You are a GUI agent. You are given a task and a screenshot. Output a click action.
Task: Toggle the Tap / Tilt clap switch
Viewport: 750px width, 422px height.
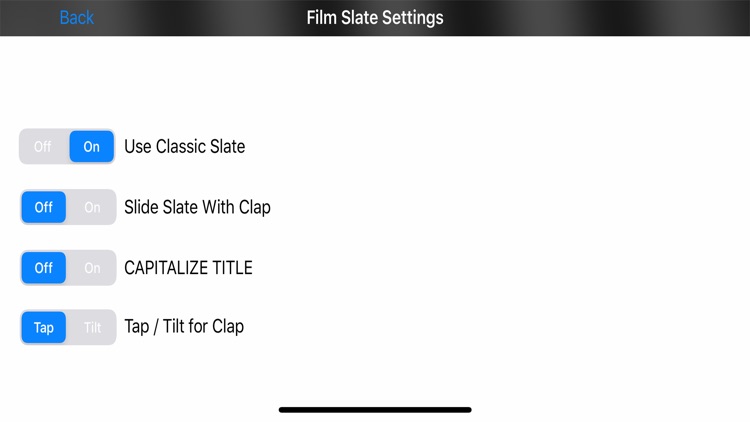pos(67,327)
